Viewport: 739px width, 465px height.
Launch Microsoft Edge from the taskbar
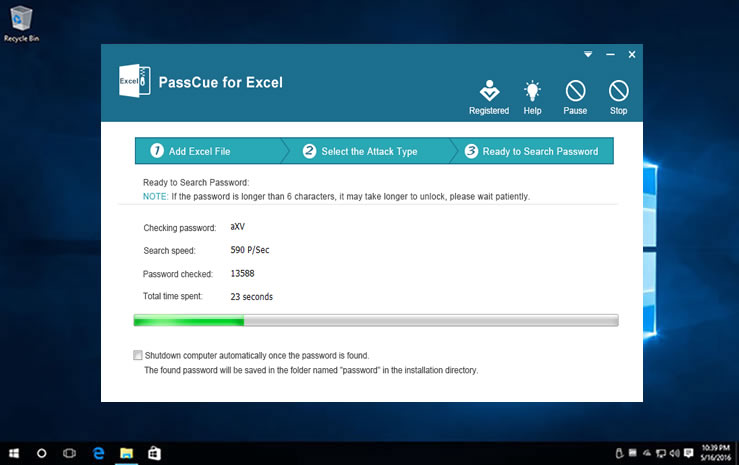click(x=98, y=453)
